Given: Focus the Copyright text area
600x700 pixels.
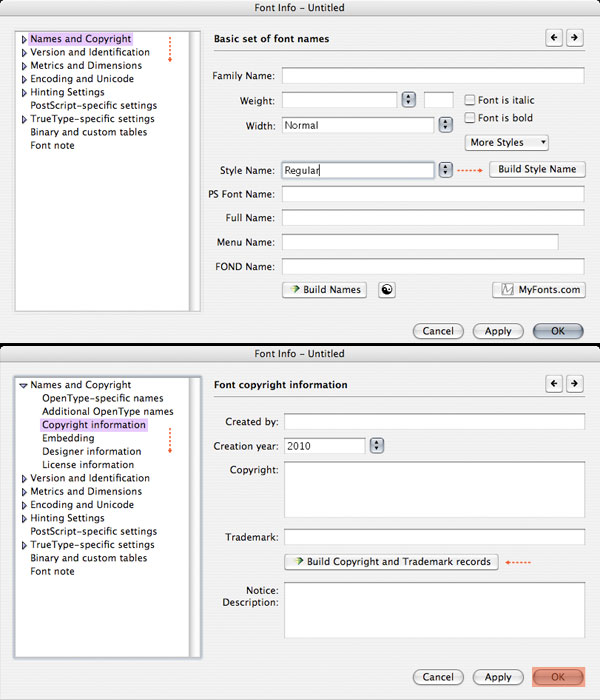Looking at the screenshot, I should (434, 490).
